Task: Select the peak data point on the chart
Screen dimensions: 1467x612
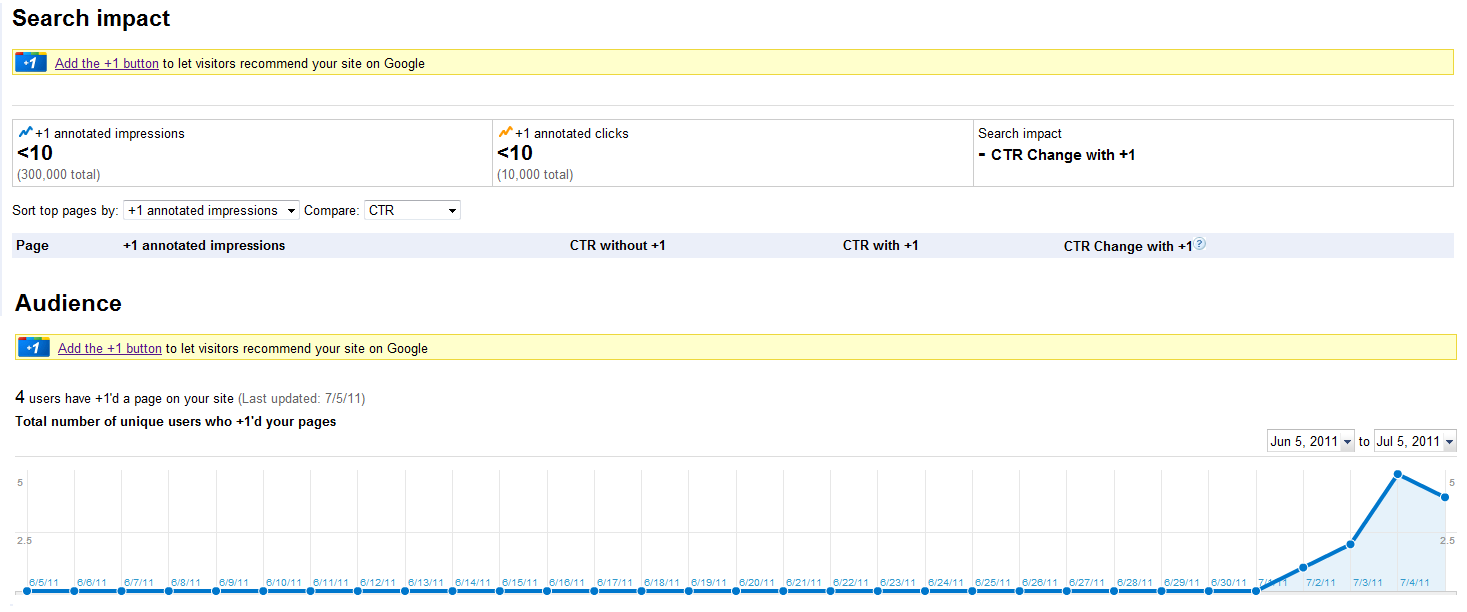Action: [x=1397, y=474]
